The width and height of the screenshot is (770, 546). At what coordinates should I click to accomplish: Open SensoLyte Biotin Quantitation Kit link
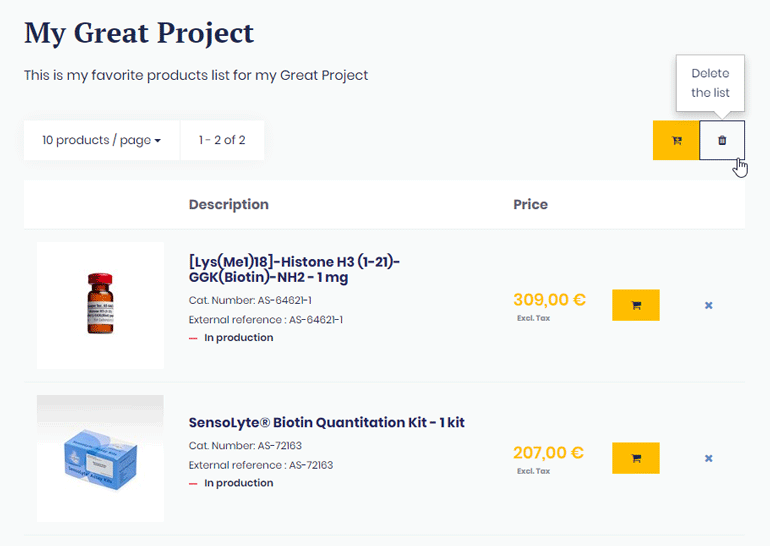(x=326, y=422)
